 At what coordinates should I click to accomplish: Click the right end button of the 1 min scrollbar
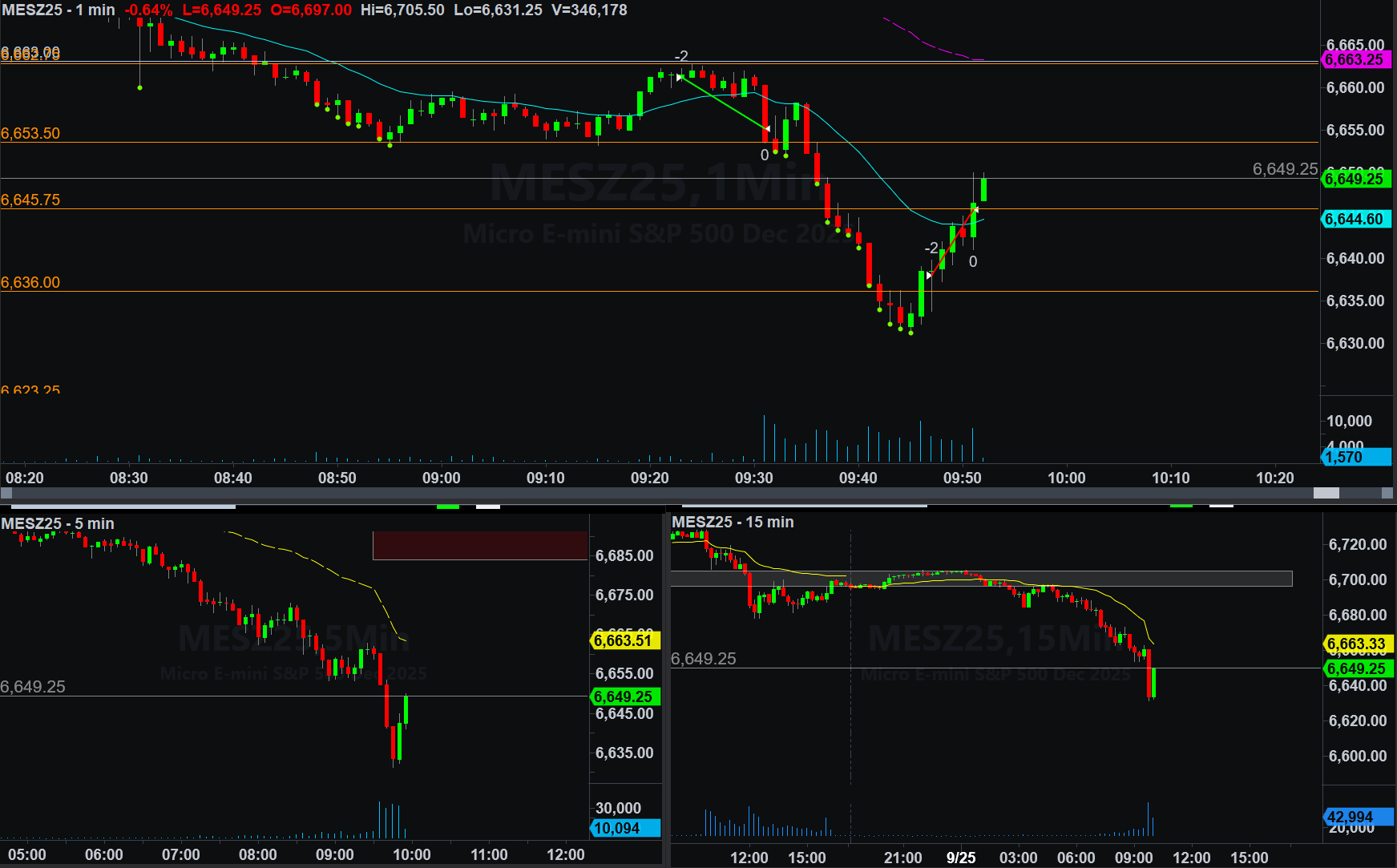1387,493
